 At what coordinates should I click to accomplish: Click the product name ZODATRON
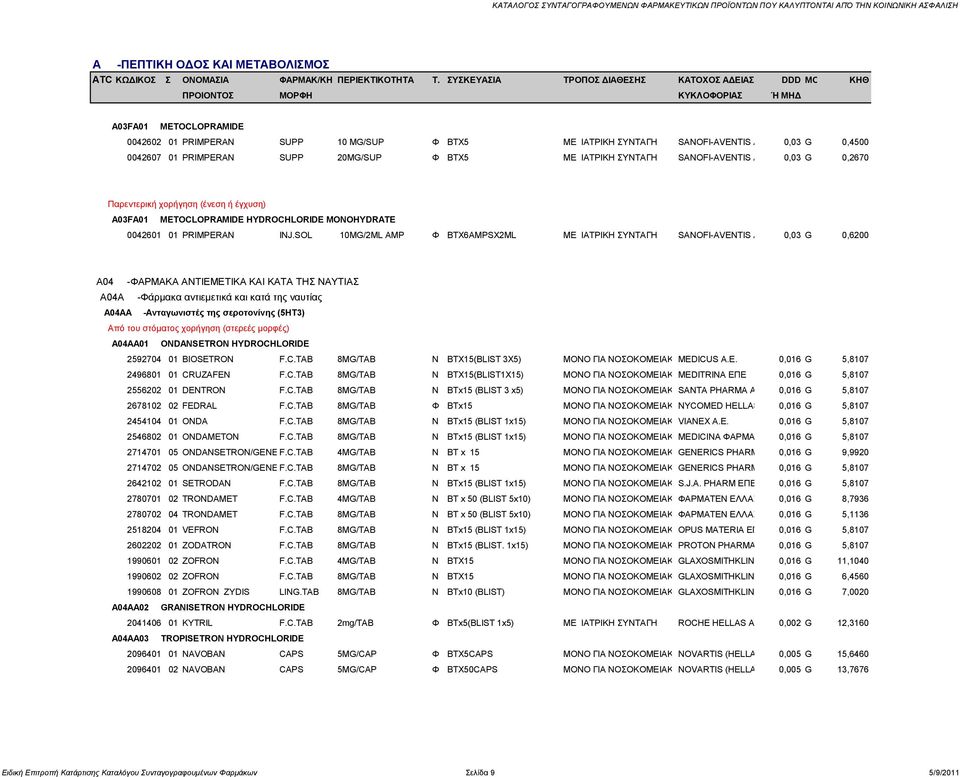[x=207, y=546]
